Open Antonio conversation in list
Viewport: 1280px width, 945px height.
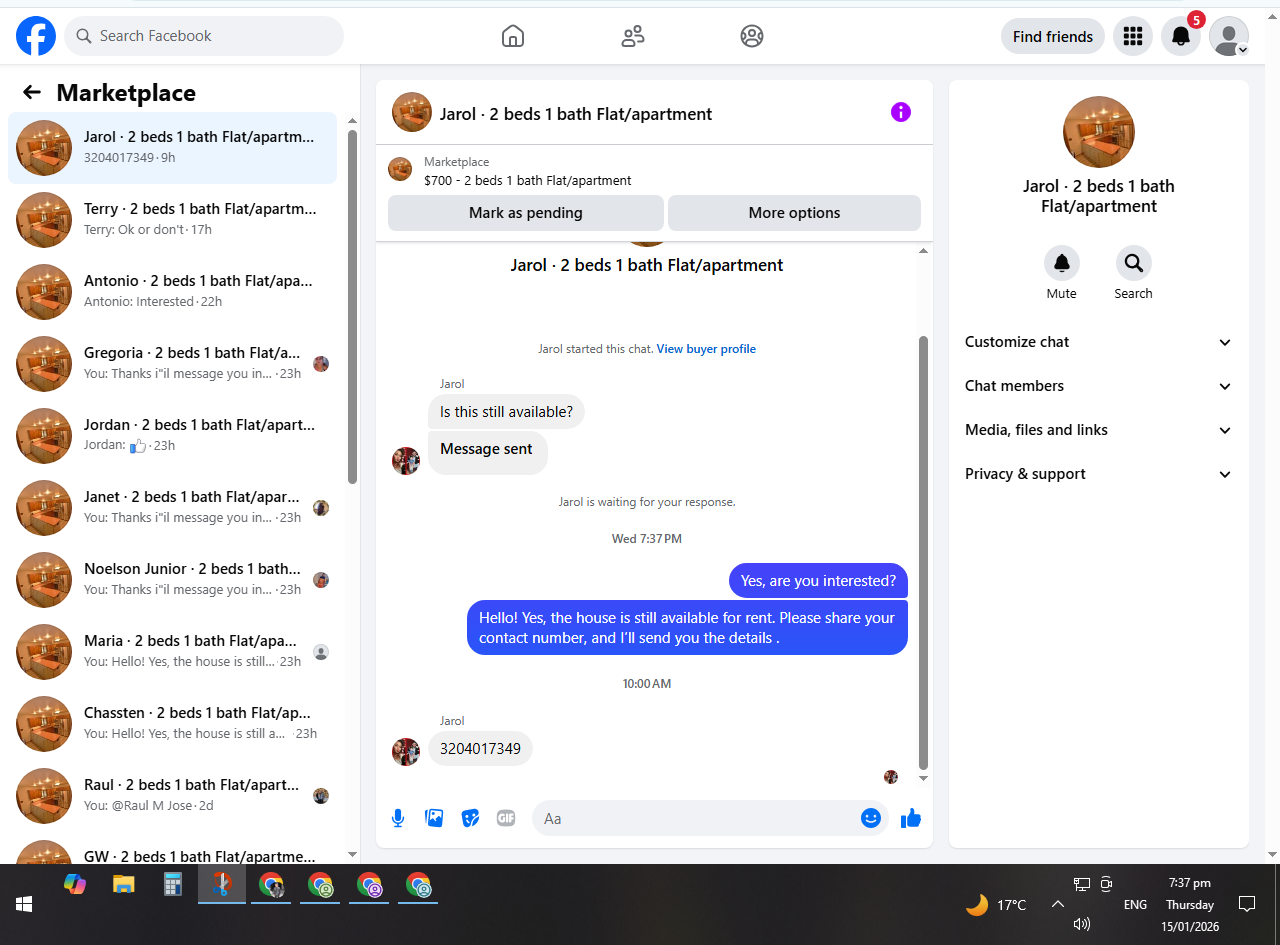click(172, 292)
